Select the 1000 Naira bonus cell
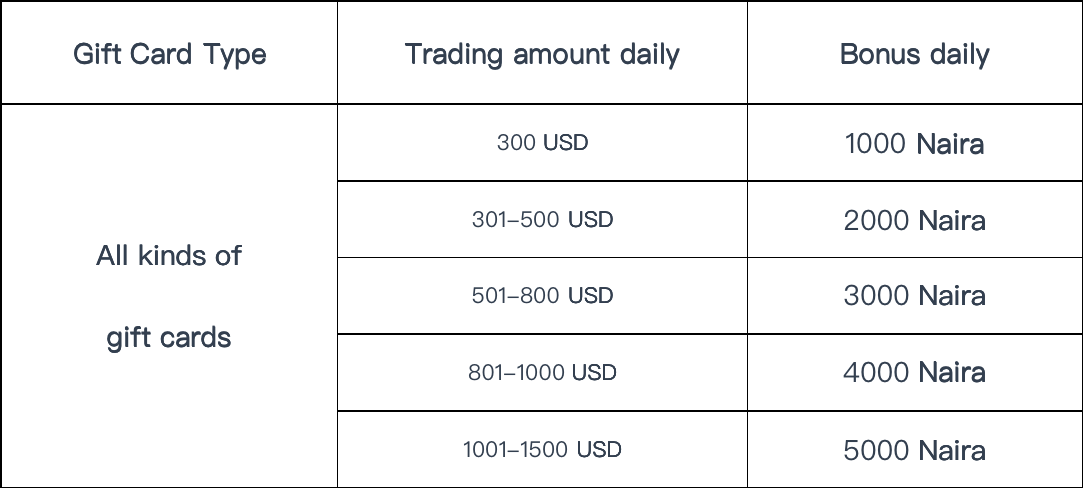 point(915,144)
